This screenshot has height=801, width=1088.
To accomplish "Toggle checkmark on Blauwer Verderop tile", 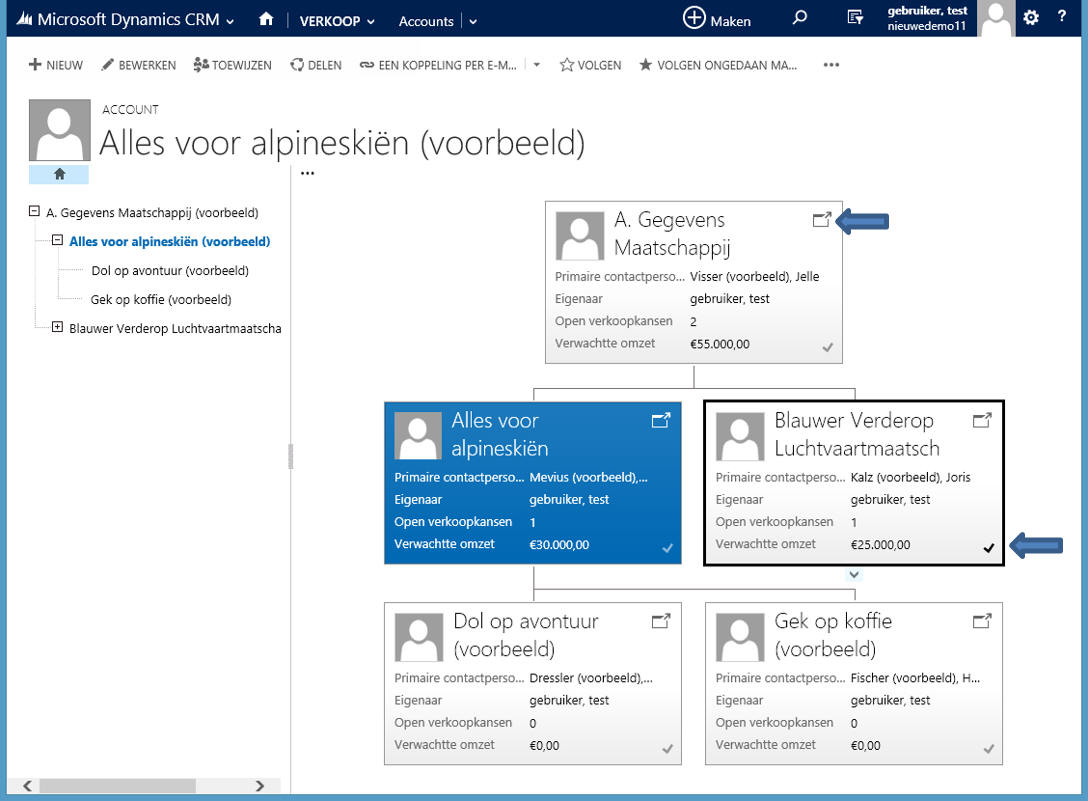I will (989, 547).
